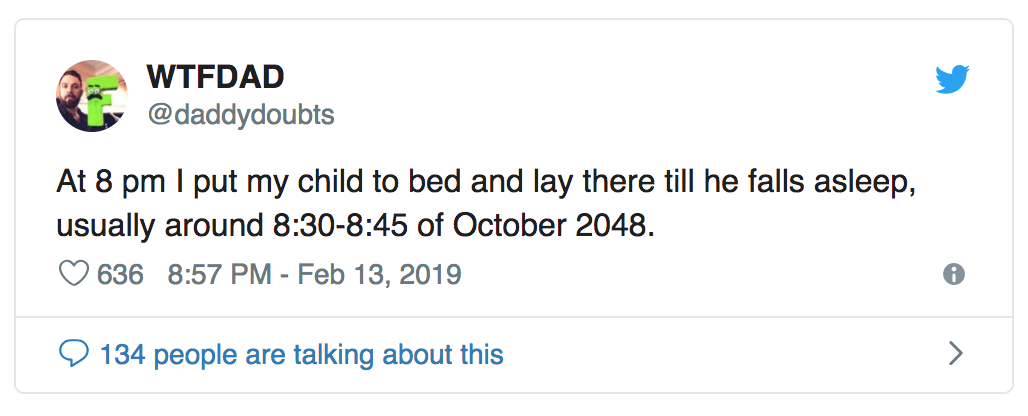Viewport: 1028px width, 416px height.
Task: Click blank footer area left of chevron
Action: (x=721, y=354)
